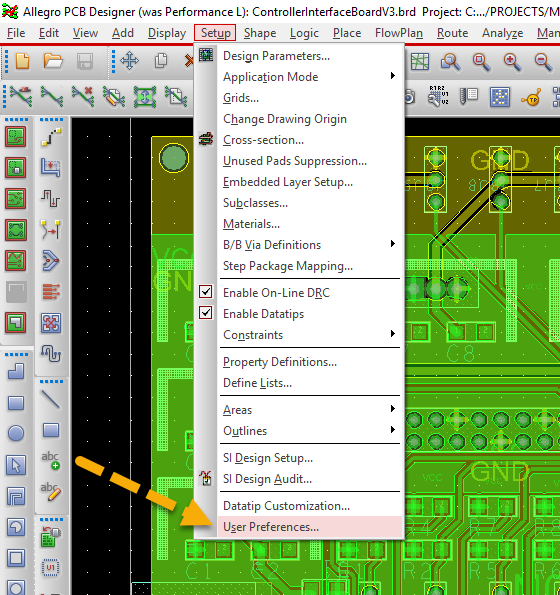Image resolution: width=560 pixels, height=595 pixels.
Task: Click the Zoom In plus magnifier
Action: [512, 62]
